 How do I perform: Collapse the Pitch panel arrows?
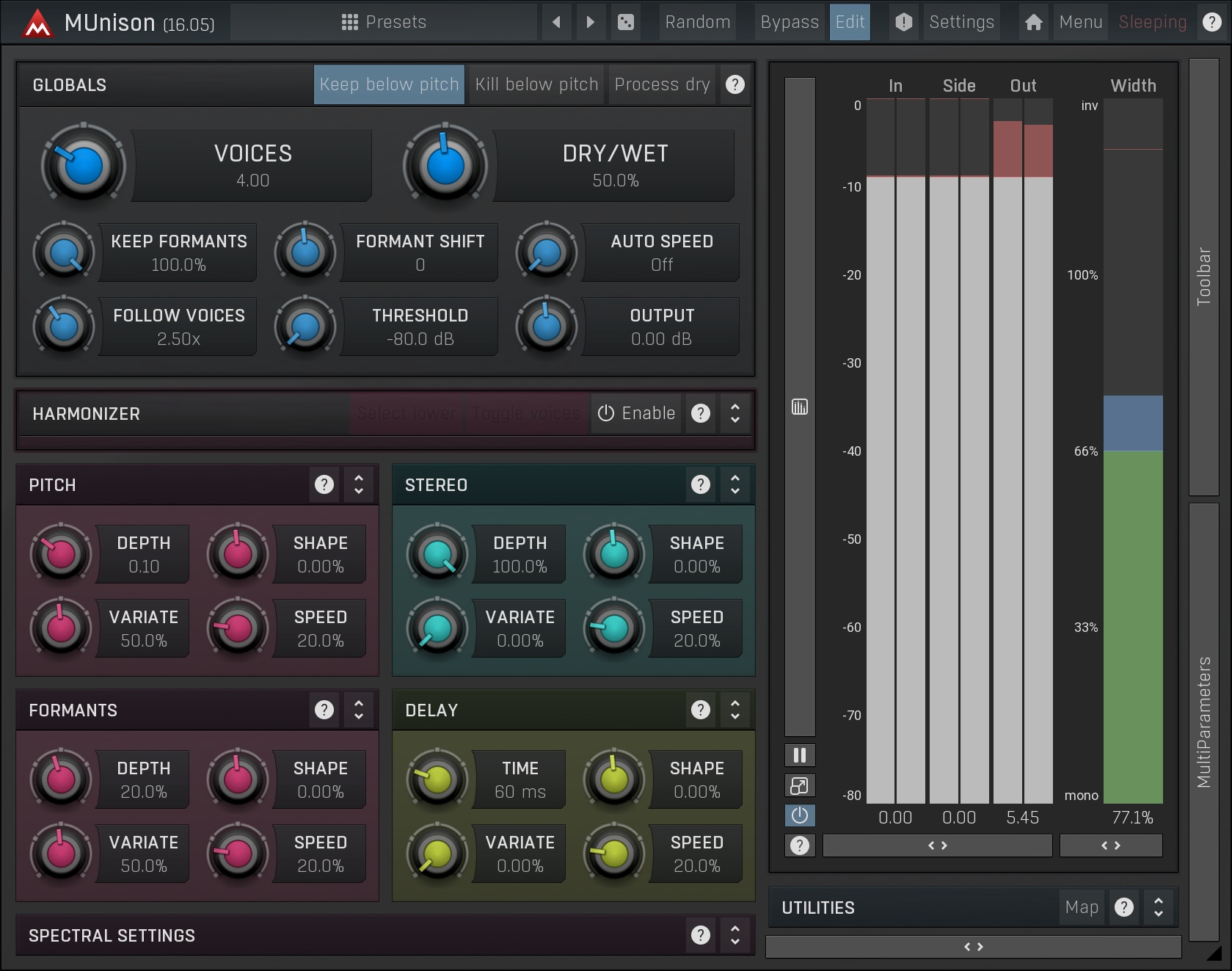pos(359,484)
